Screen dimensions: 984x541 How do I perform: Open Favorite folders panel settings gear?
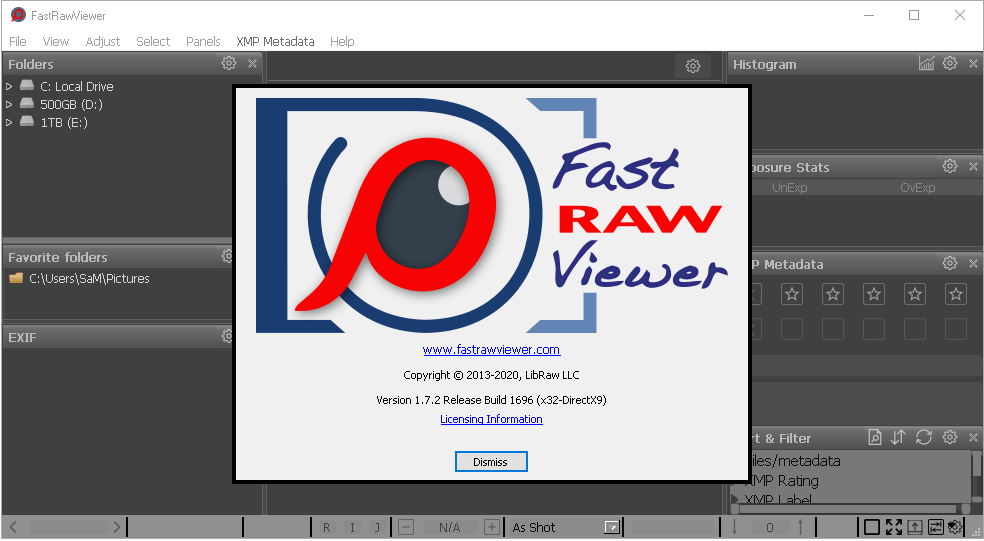click(227, 256)
